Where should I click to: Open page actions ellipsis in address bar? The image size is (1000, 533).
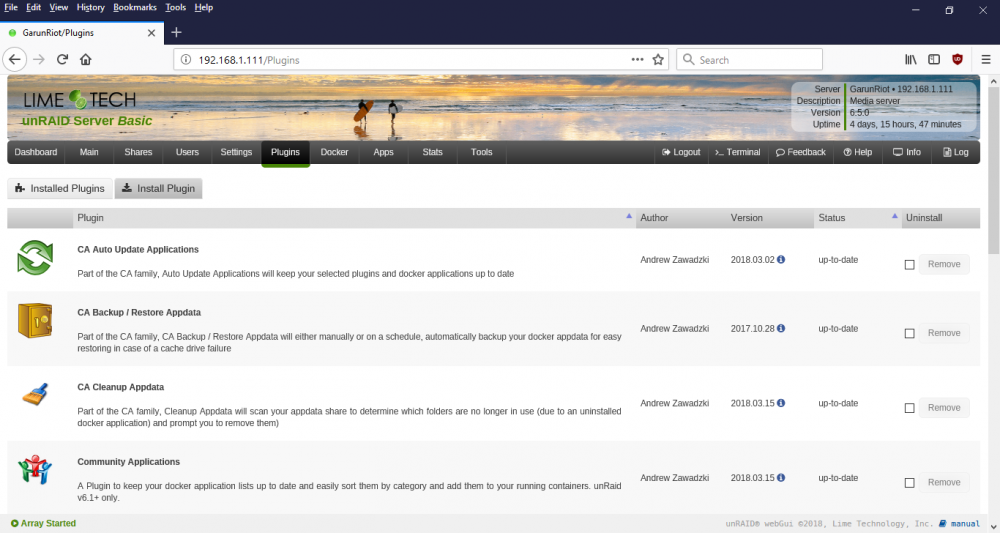pyautogui.click(x=637, y=59)
